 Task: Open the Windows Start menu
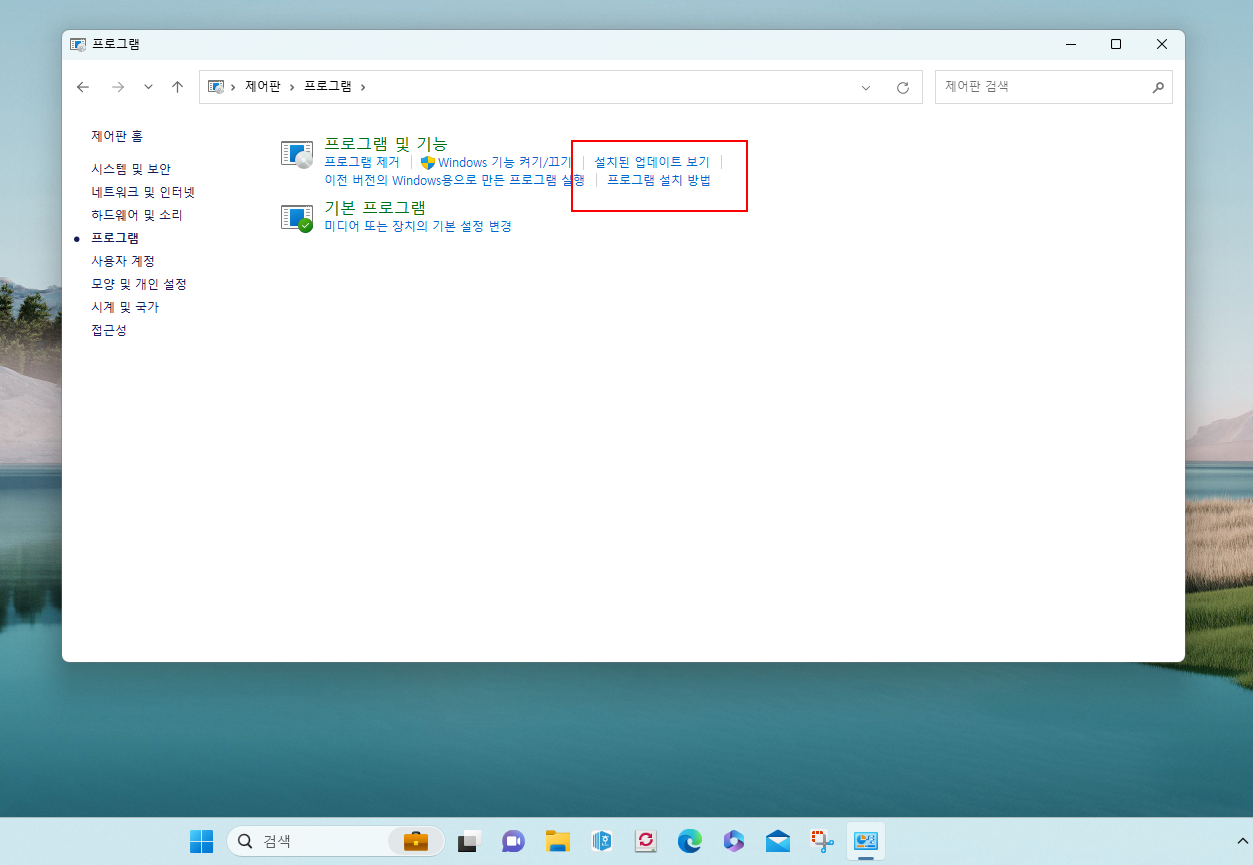click(201, 841)
